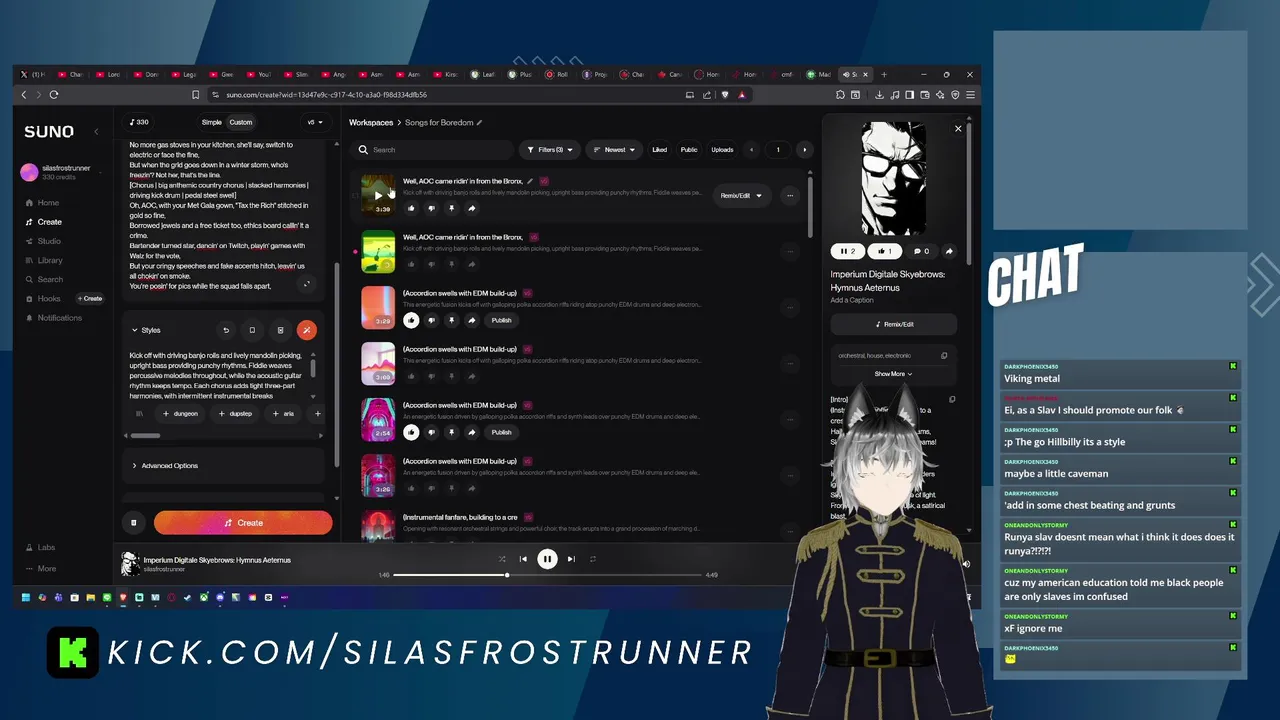Add the aria style tag
This screenshot has height=720, width=1280.
[284, 413]
